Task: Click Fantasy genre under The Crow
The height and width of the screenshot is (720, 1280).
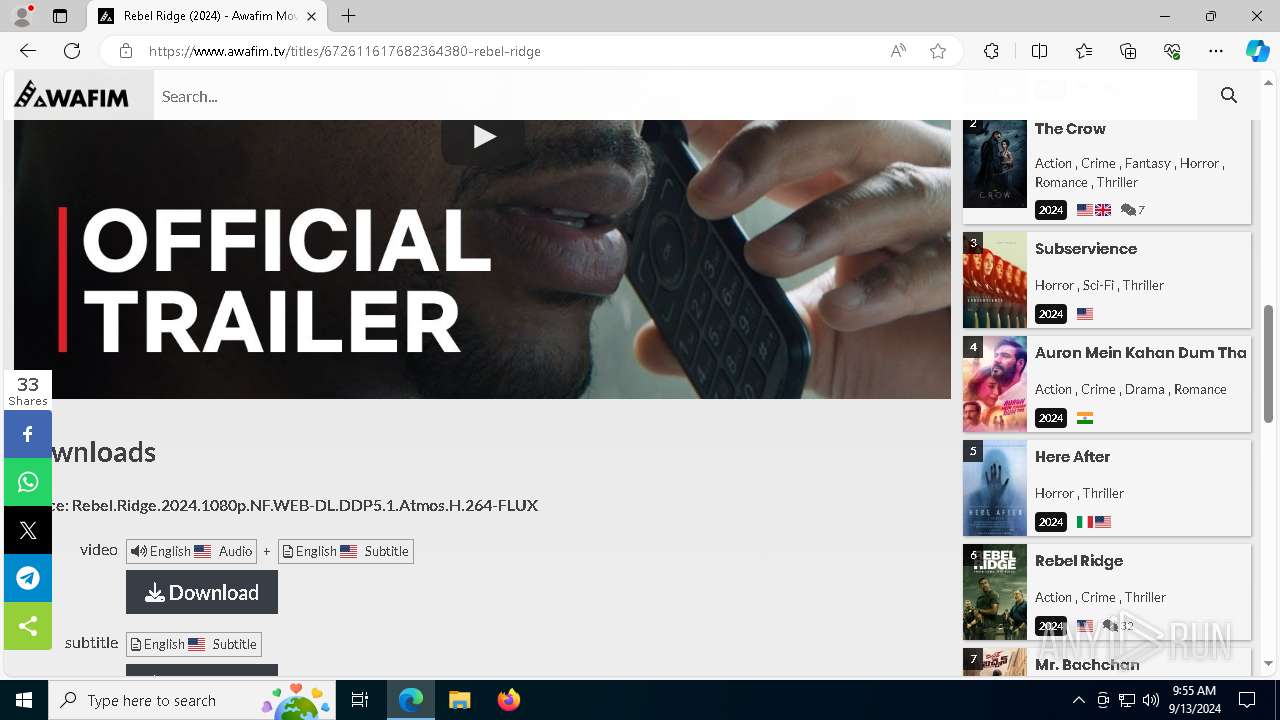Action: (1147, 163)
